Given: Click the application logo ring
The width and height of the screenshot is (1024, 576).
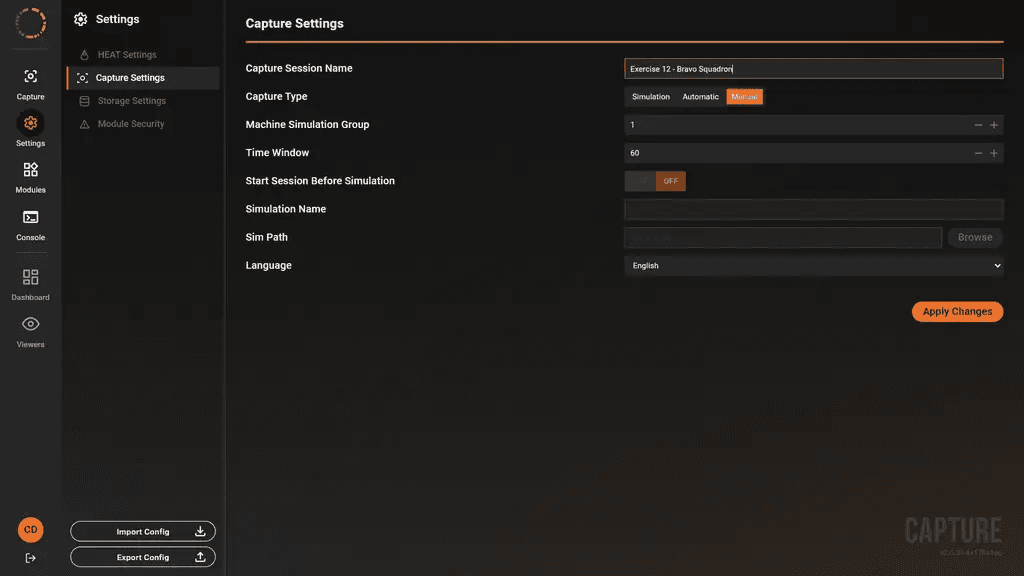Looking at the screenshot, I should click(31, 23).
